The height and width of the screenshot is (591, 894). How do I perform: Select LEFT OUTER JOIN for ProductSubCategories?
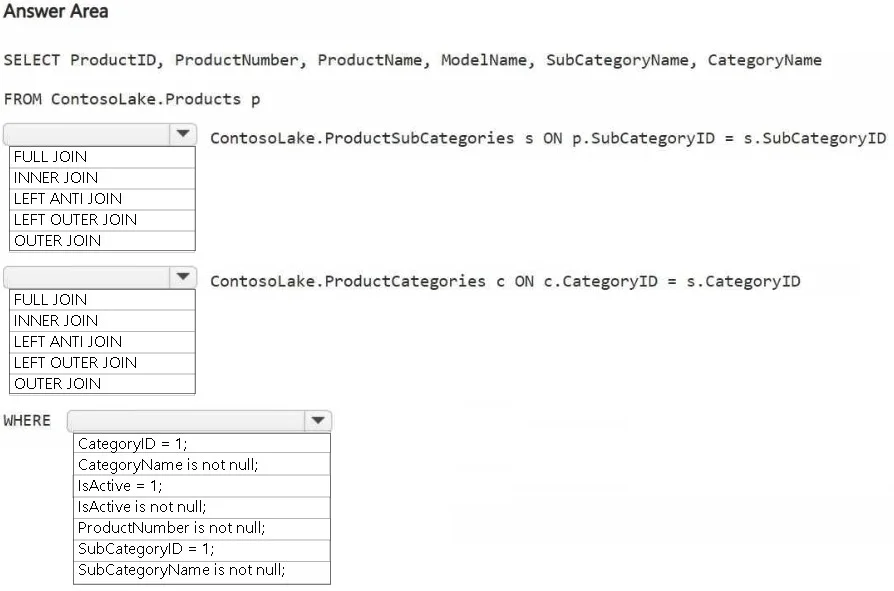103,220
